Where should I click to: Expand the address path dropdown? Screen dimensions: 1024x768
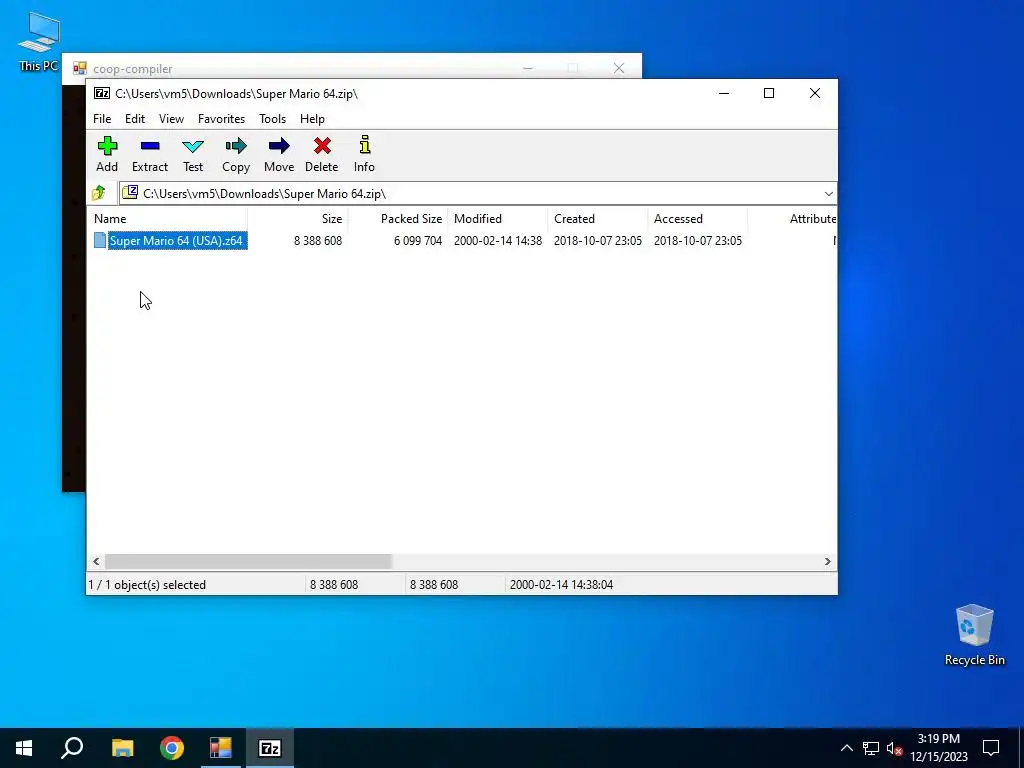pyautogui.click(x=828, y=193)
